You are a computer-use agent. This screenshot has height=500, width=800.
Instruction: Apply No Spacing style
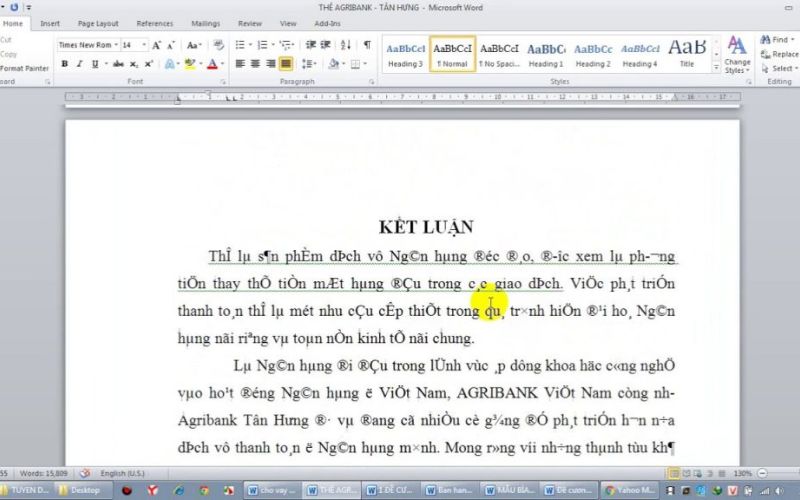(499, 54)
